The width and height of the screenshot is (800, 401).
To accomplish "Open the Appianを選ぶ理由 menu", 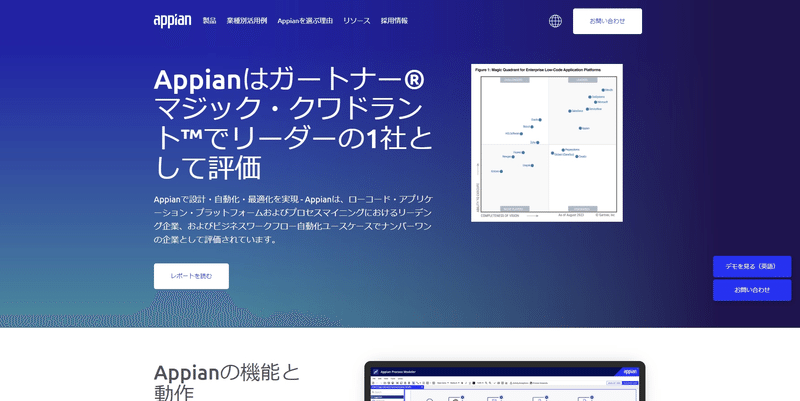I will coord(305,21).
